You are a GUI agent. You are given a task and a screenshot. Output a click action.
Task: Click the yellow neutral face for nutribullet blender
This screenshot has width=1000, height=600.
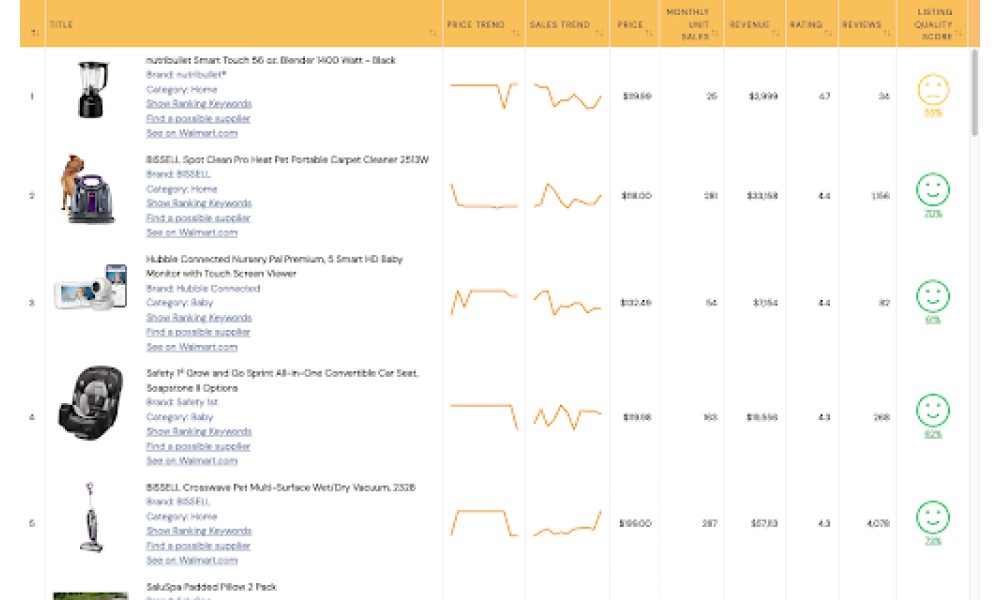[933, 89]
